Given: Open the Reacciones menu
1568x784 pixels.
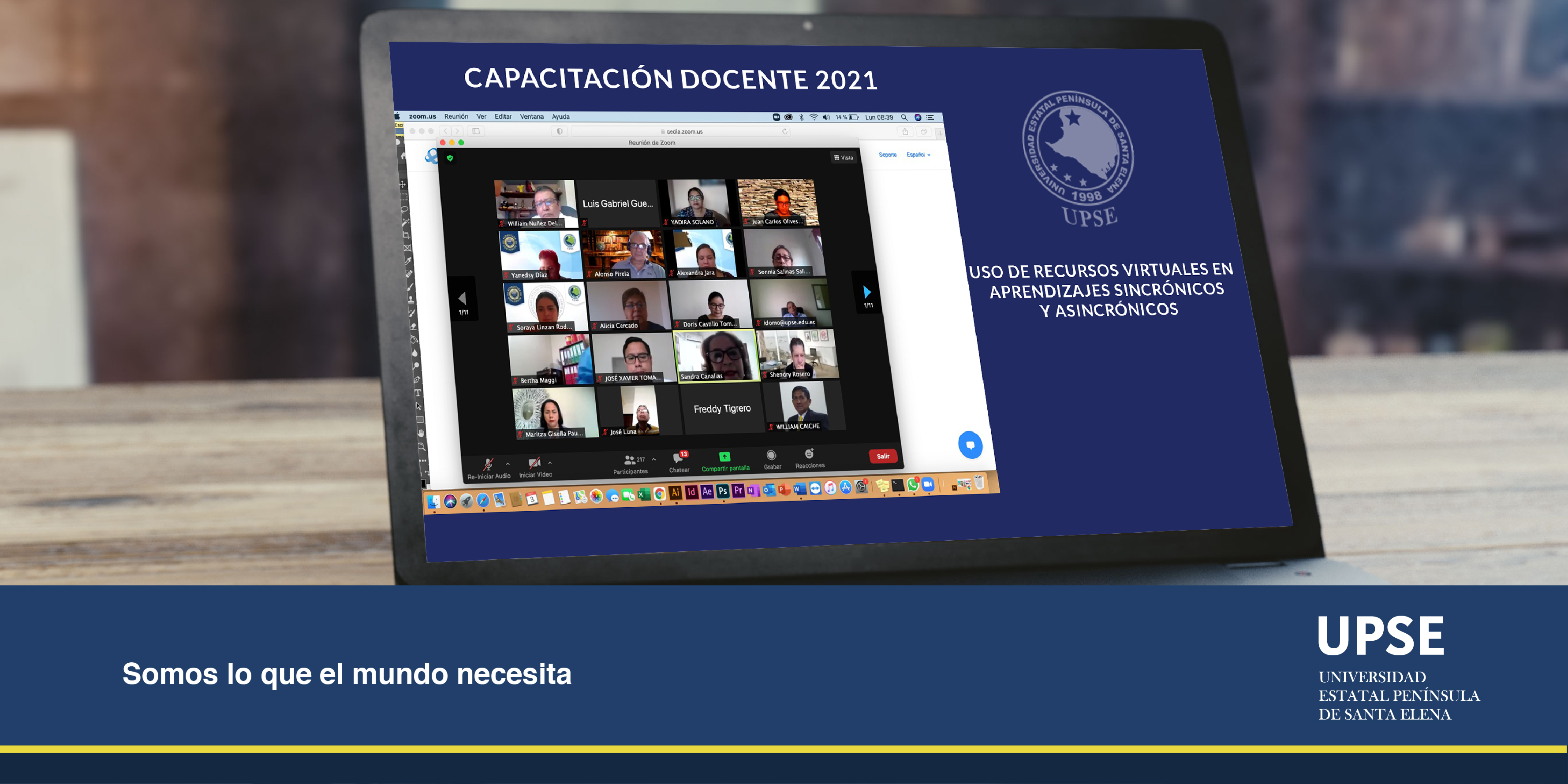Looking at the screenshot, I should pyautogui.click(x=810, y=459).
